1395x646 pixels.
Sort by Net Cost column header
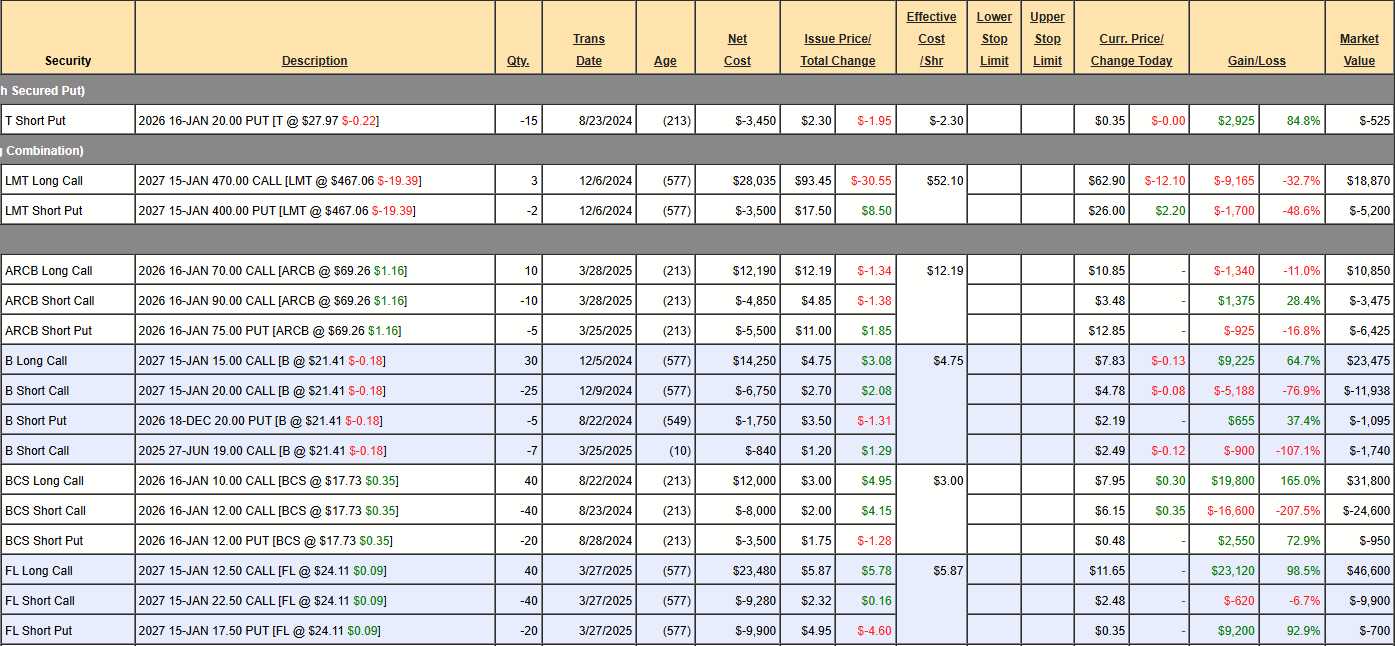click(737, 50)
